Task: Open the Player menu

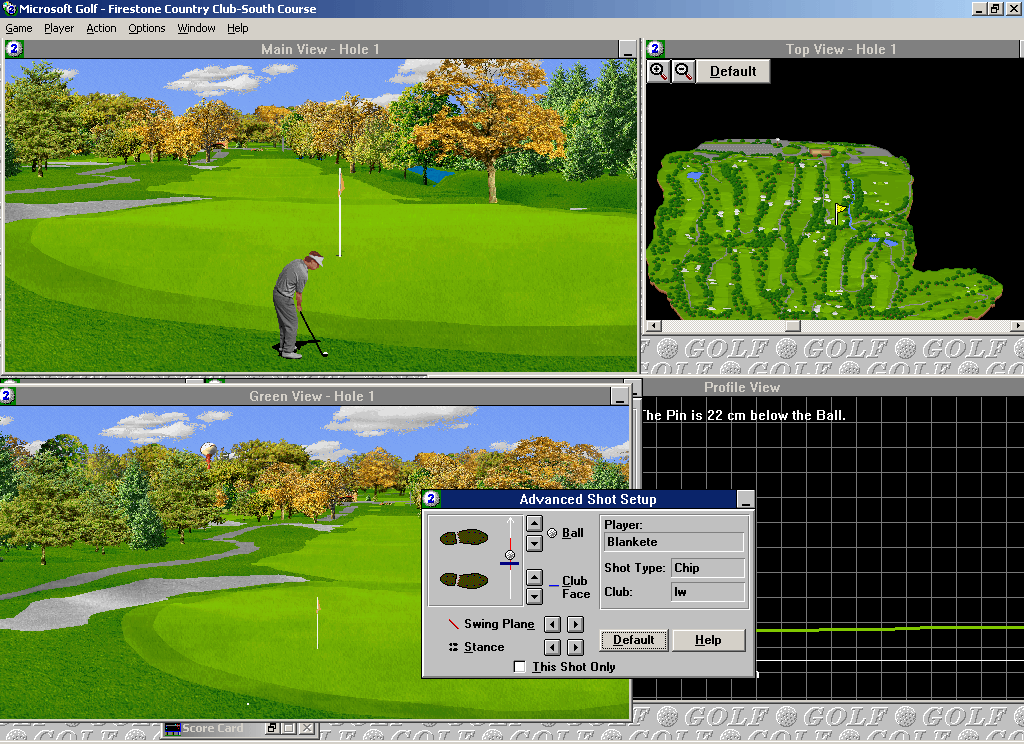Action: coord(59,28)
